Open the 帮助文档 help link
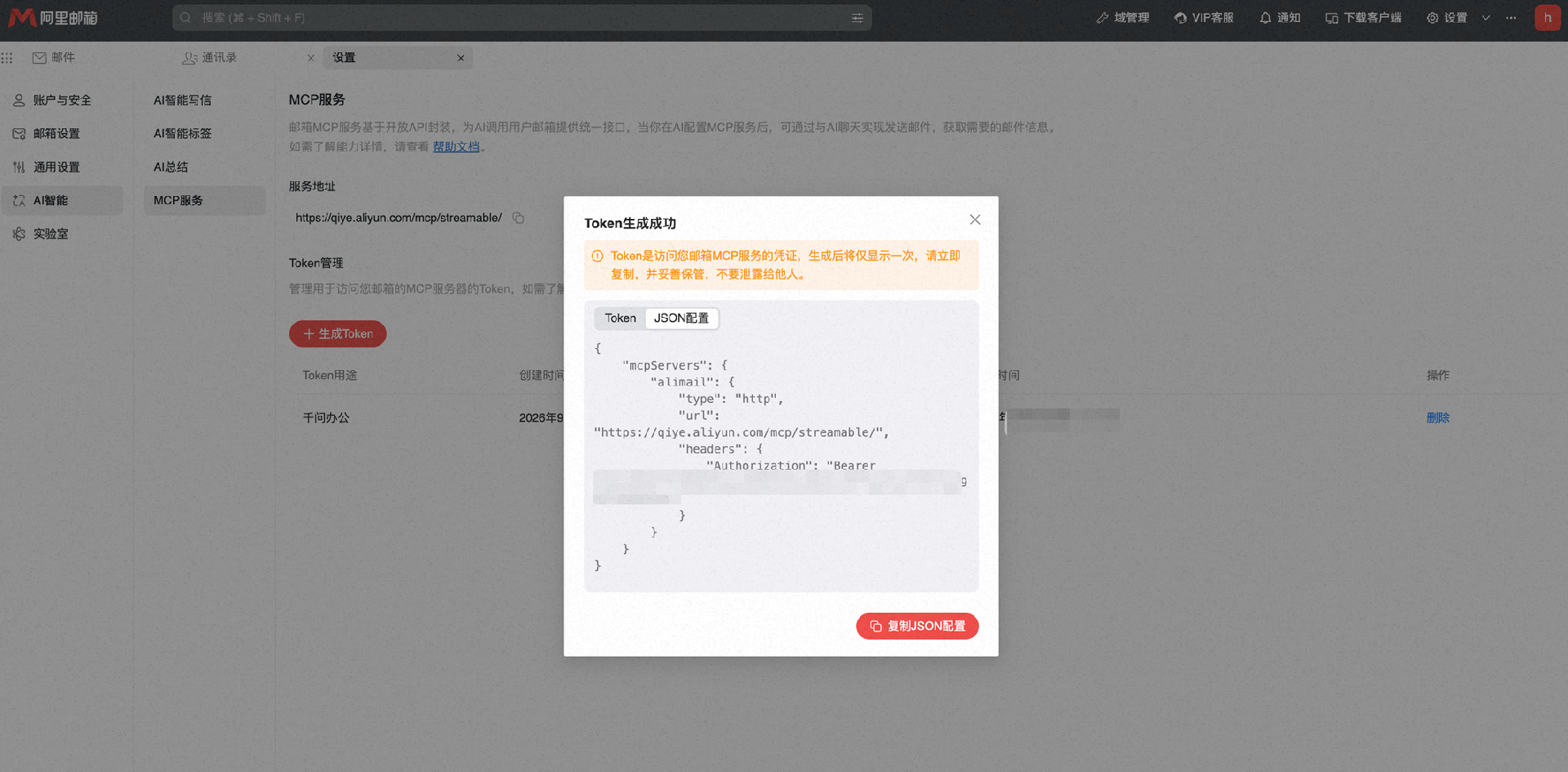 point(457,147)
